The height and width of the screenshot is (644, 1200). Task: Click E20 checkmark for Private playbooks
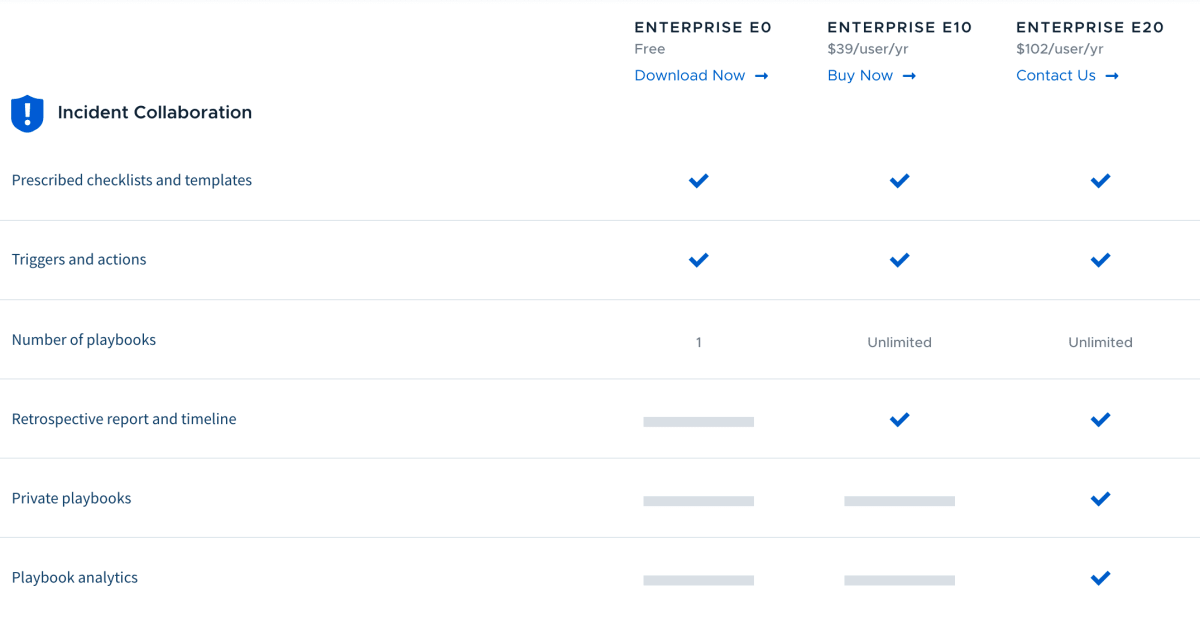(1101, 499)
